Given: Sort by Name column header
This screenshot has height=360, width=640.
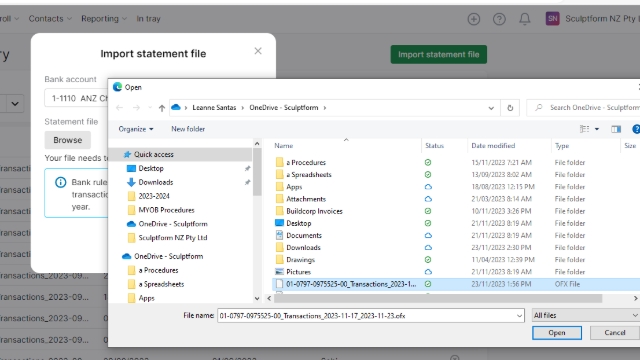Looking at the screenshot, I should click(284, 146).
